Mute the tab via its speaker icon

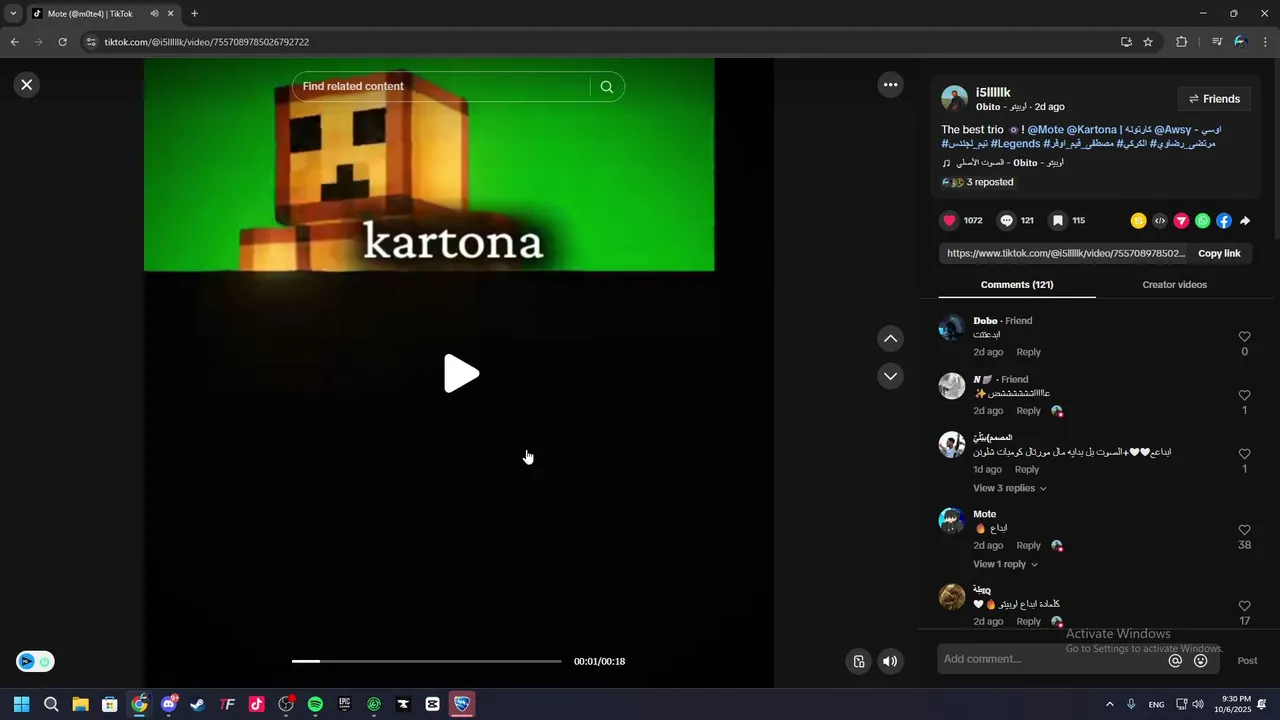[x=154, y=14]
